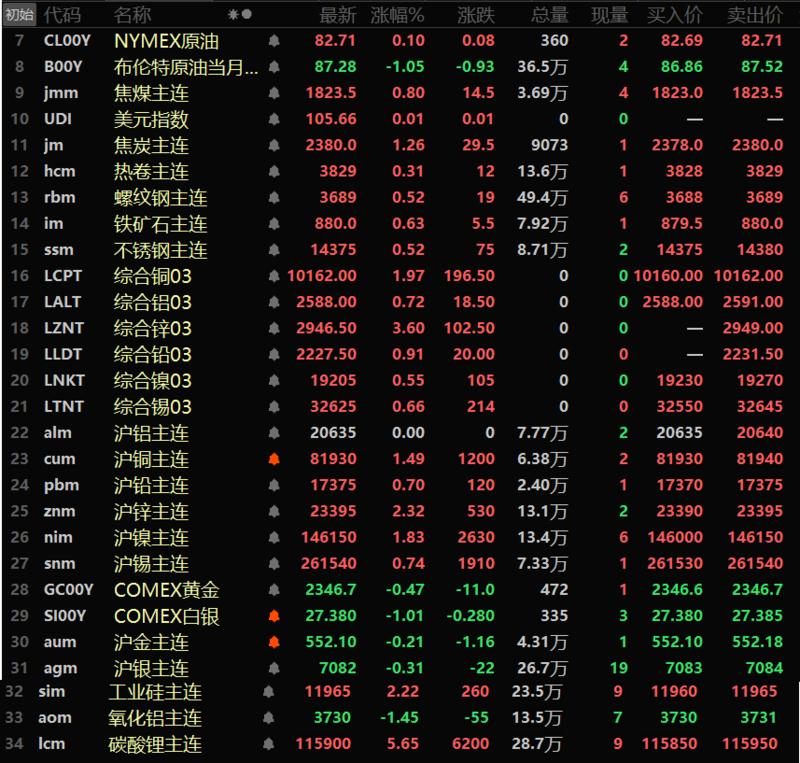Turn off orange alert bell for 沪金主连
Image resolution: width=800 pixels, height=763 pixels.
(274, 642)
